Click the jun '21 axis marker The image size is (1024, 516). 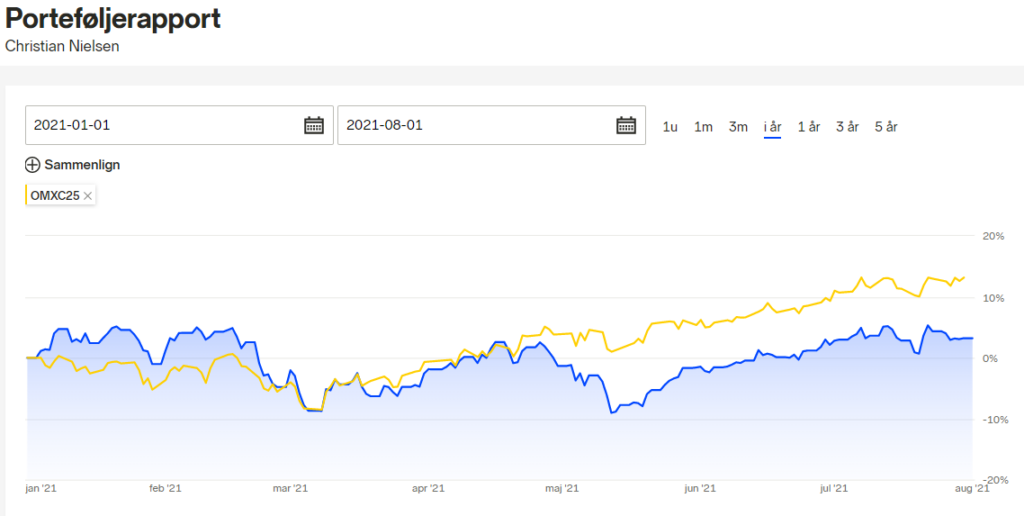(699, 488)
